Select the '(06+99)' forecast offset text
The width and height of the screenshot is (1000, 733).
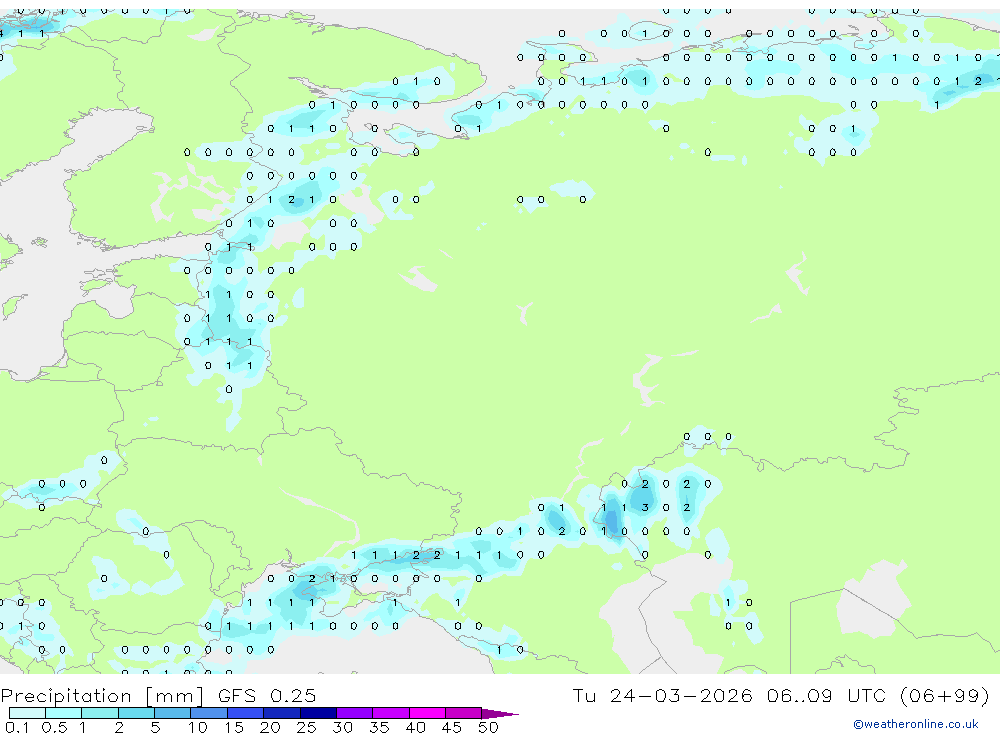pyautogui.click(x=945, y=696)
